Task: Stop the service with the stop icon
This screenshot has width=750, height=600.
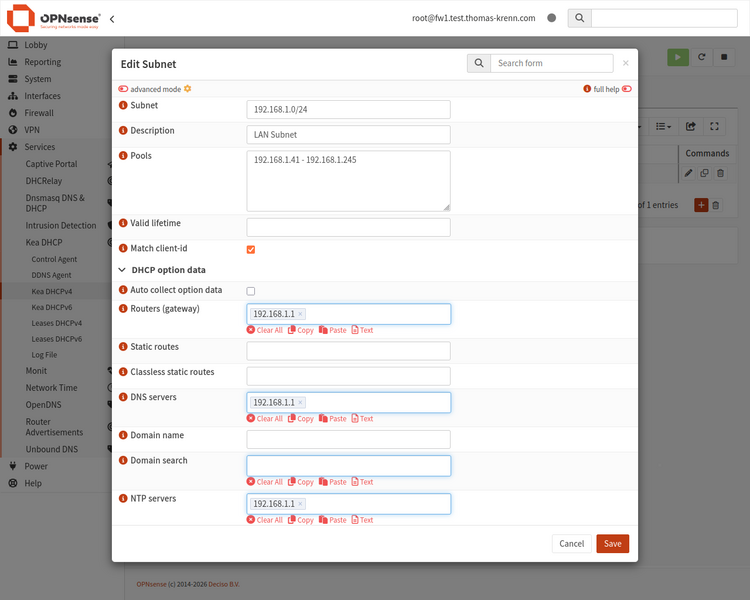Action: coord(724,57)
